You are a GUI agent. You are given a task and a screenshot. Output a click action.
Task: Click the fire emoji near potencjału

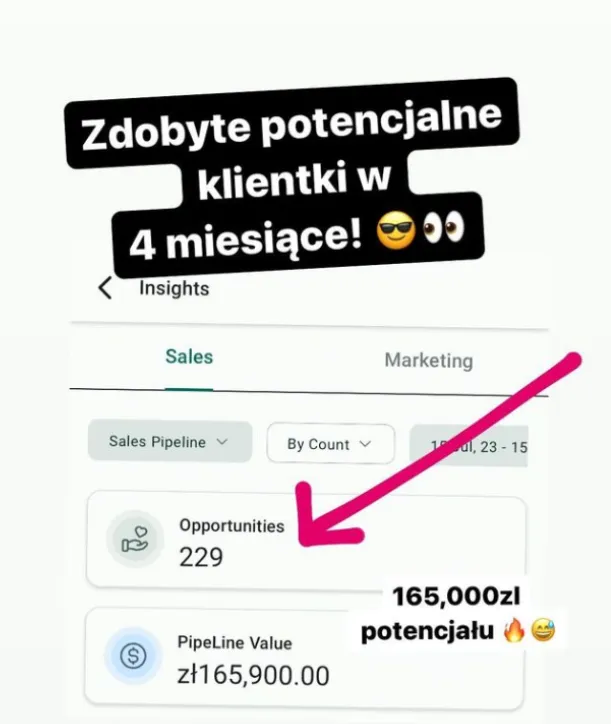tap(514, 631)
